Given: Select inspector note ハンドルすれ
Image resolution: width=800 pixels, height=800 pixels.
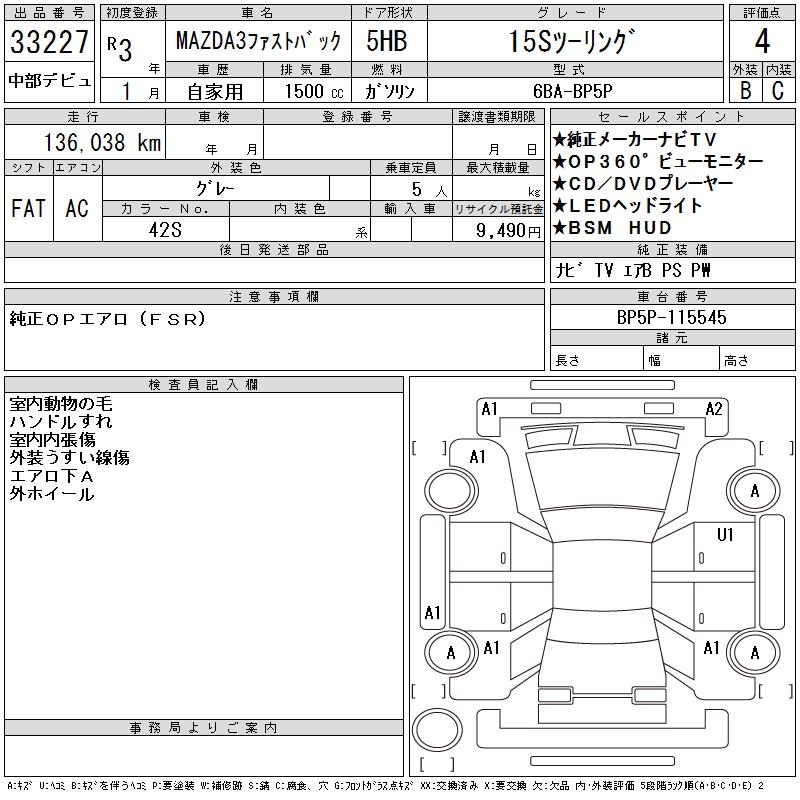Looking at the screenshot, I should tap(61, 422).
